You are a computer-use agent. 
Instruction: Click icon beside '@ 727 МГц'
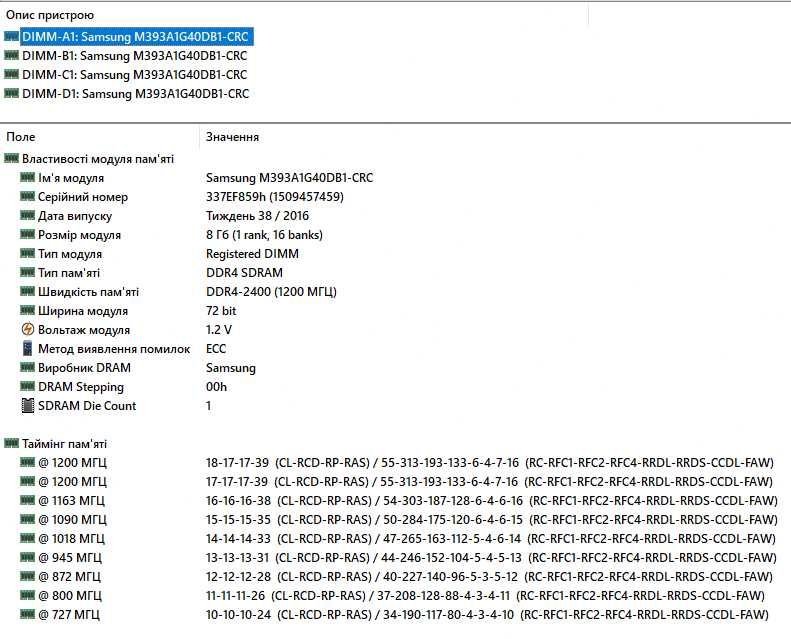[27, 614]
